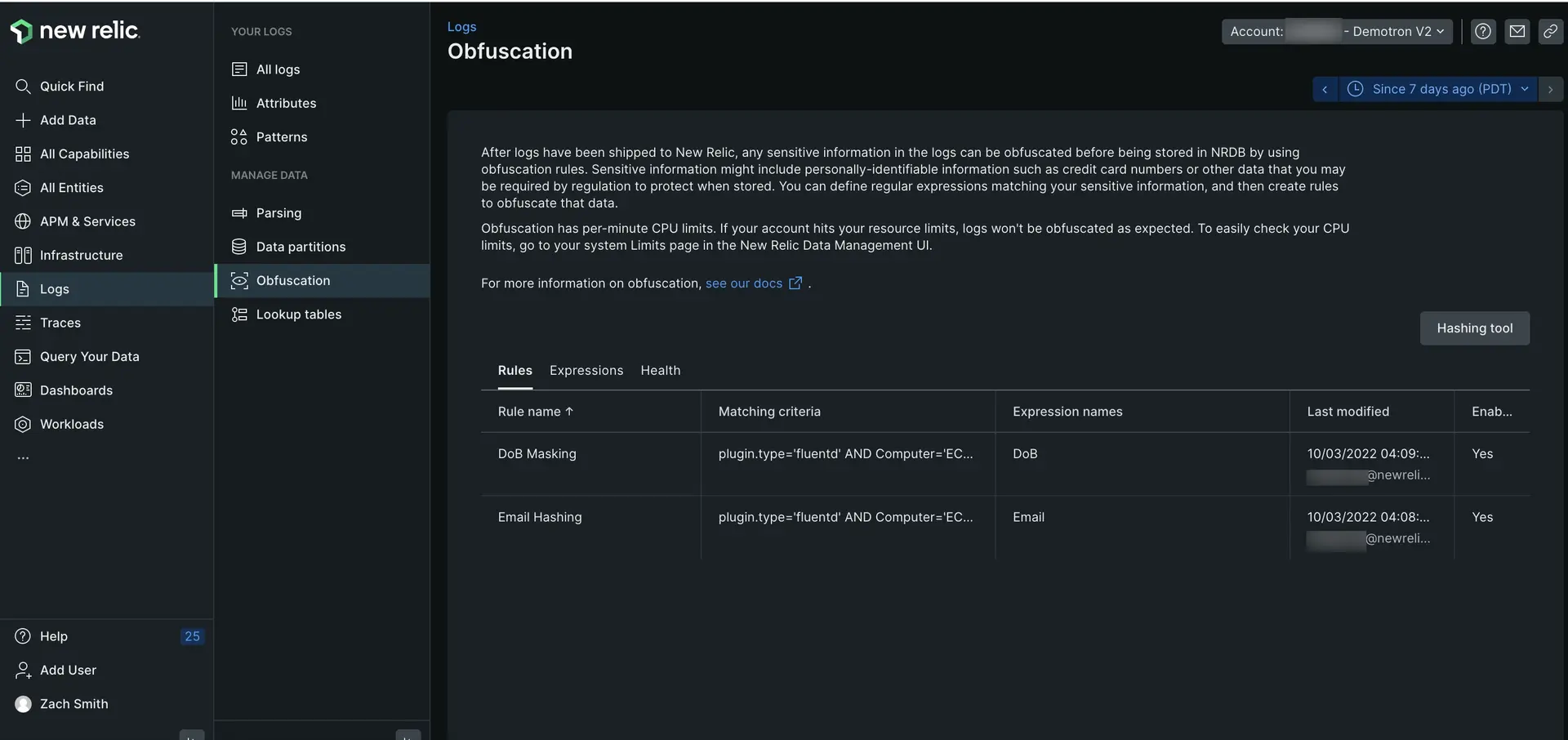The height and width of the screenshot is (740, 1568).
Task: Expand the three-dots more menu in sidebar
Action: (x=23, y=458)
